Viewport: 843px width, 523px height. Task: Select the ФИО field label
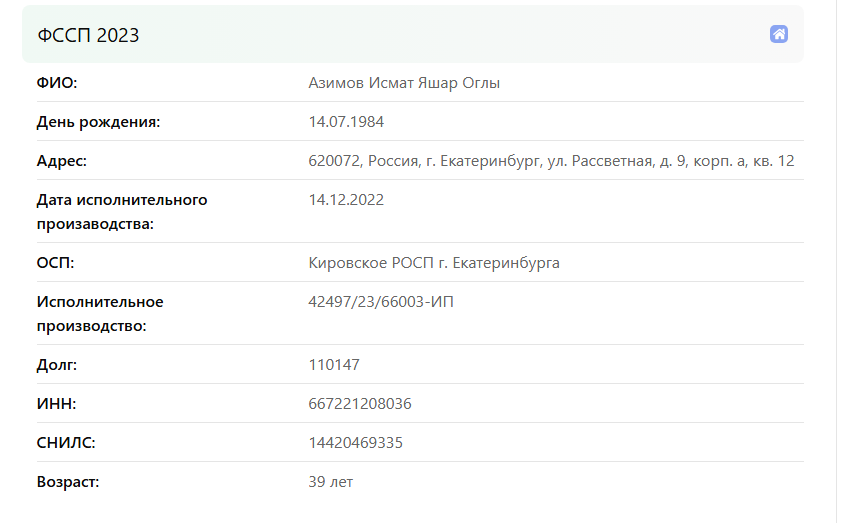click(x=57, y=83)
